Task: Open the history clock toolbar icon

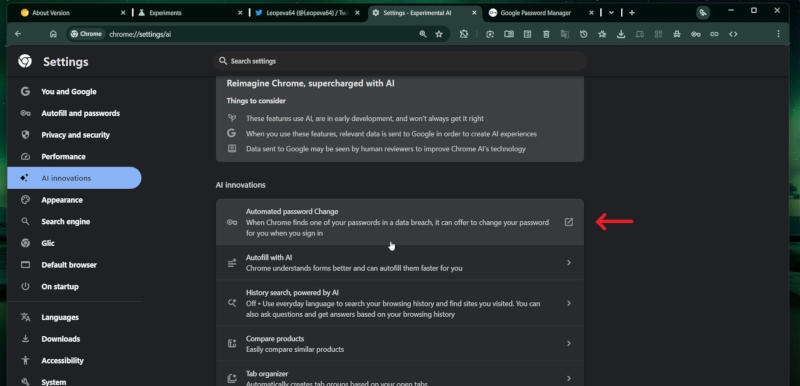Action: click(x=584, y=34)
